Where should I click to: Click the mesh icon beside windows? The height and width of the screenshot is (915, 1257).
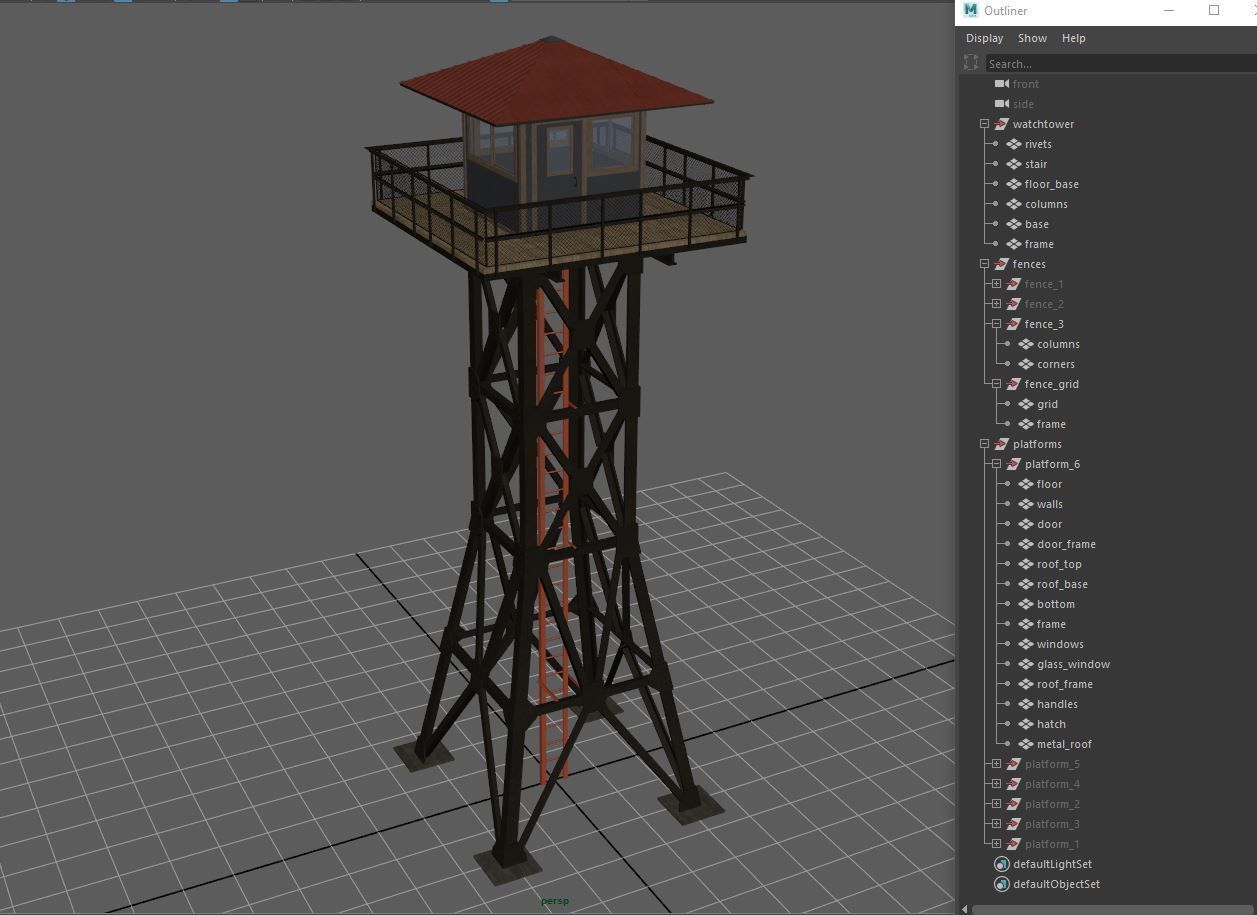click(1026, 644)
